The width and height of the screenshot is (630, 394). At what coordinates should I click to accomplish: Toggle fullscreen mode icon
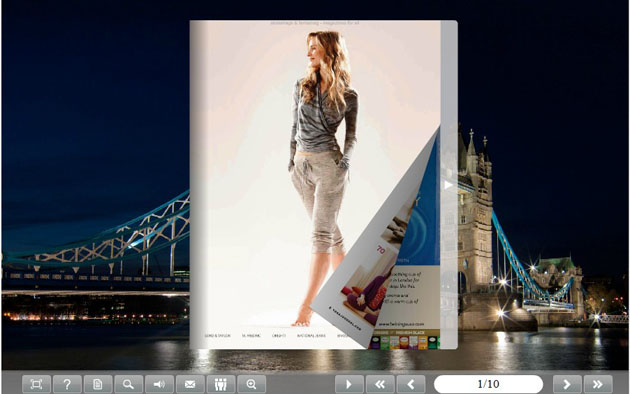(36, 384)
